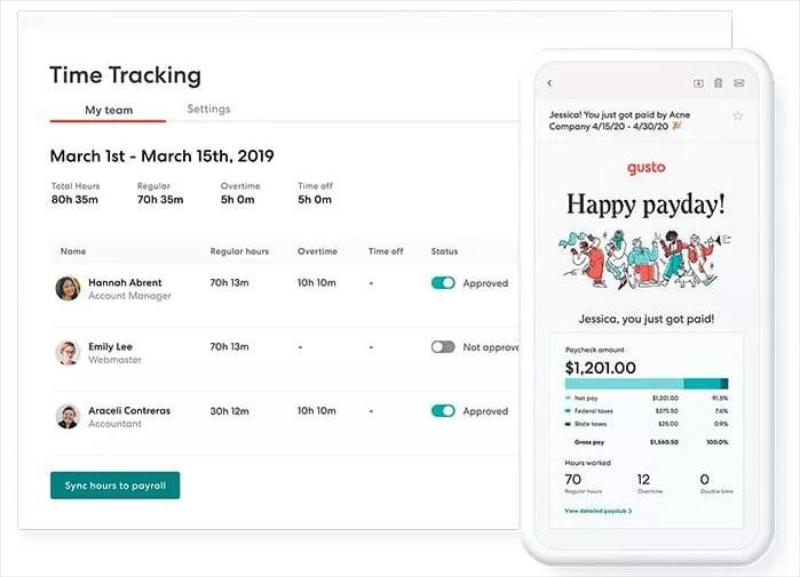Switch to the My team tab
This screenshot has width=800, height=577.
pos(108,110)
